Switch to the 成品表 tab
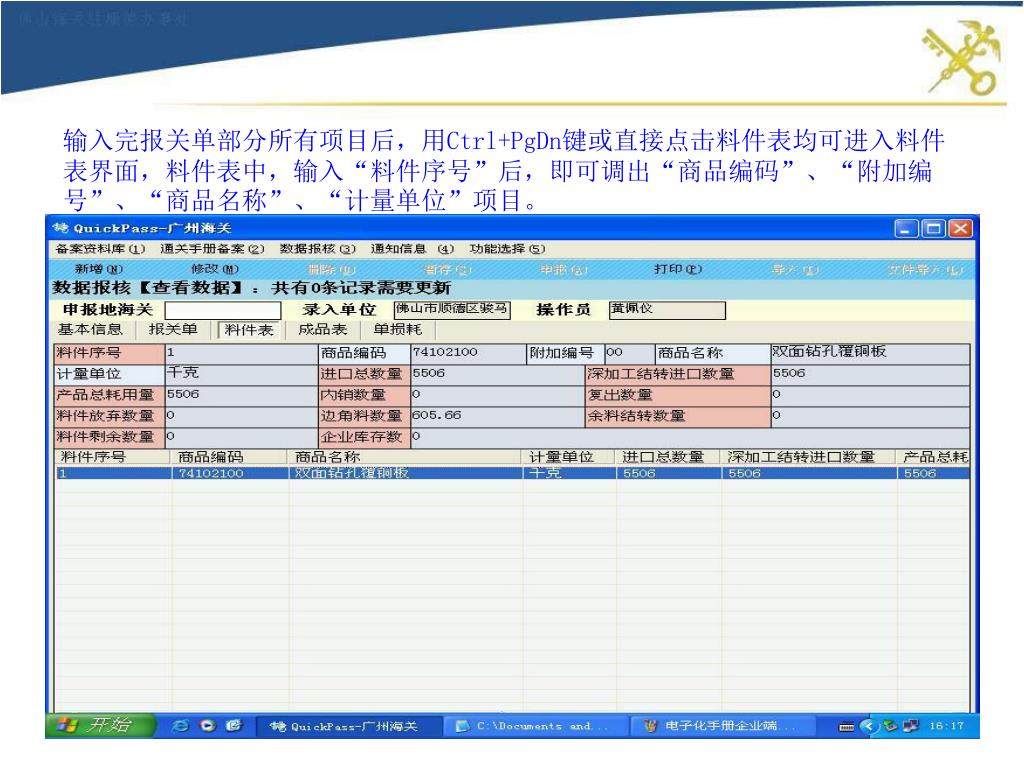Image resolution: width=1024 pixels, height=768 pixels. pos(323,330)
